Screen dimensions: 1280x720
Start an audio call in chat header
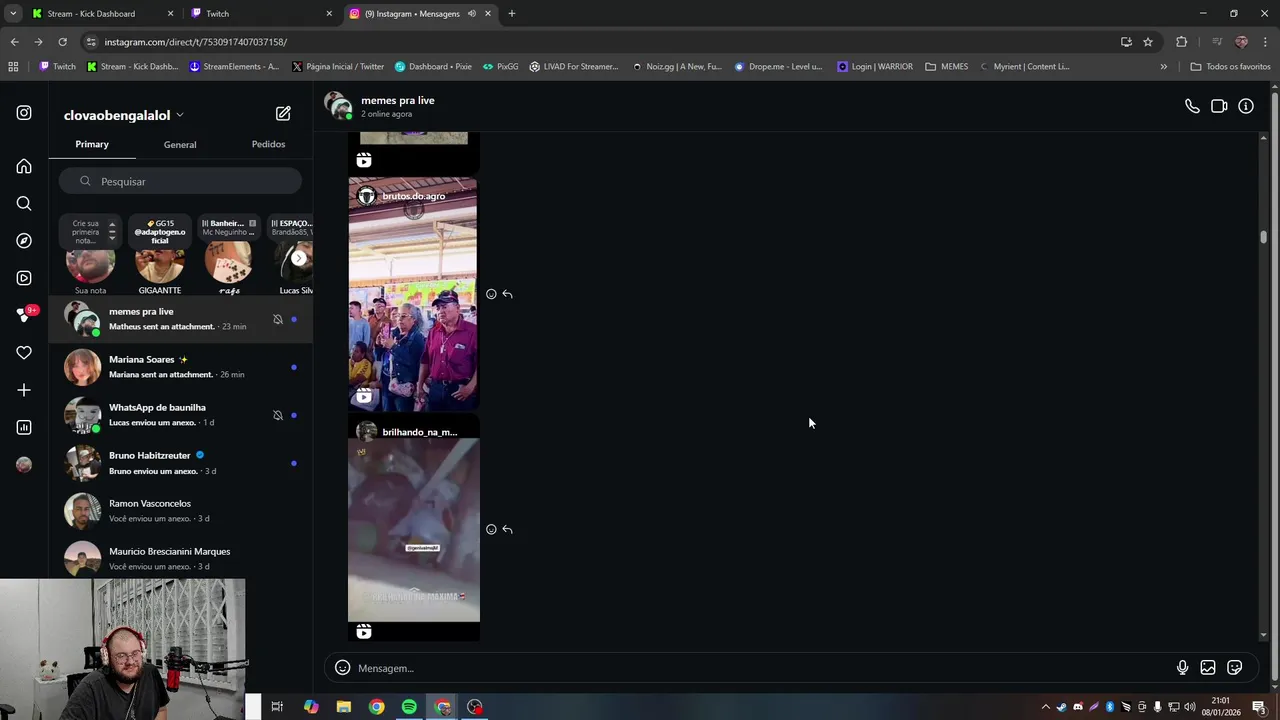click(x=1192, y=106)
